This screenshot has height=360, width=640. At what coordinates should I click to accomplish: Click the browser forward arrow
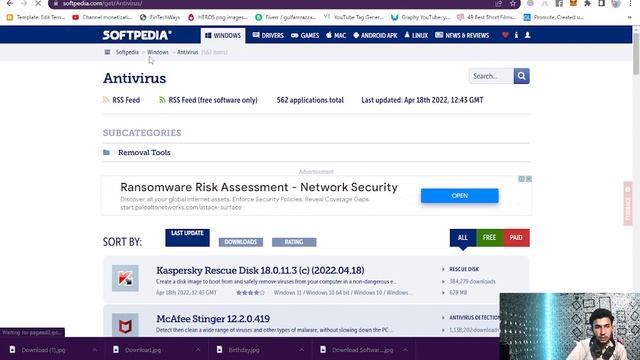(24, 3)
